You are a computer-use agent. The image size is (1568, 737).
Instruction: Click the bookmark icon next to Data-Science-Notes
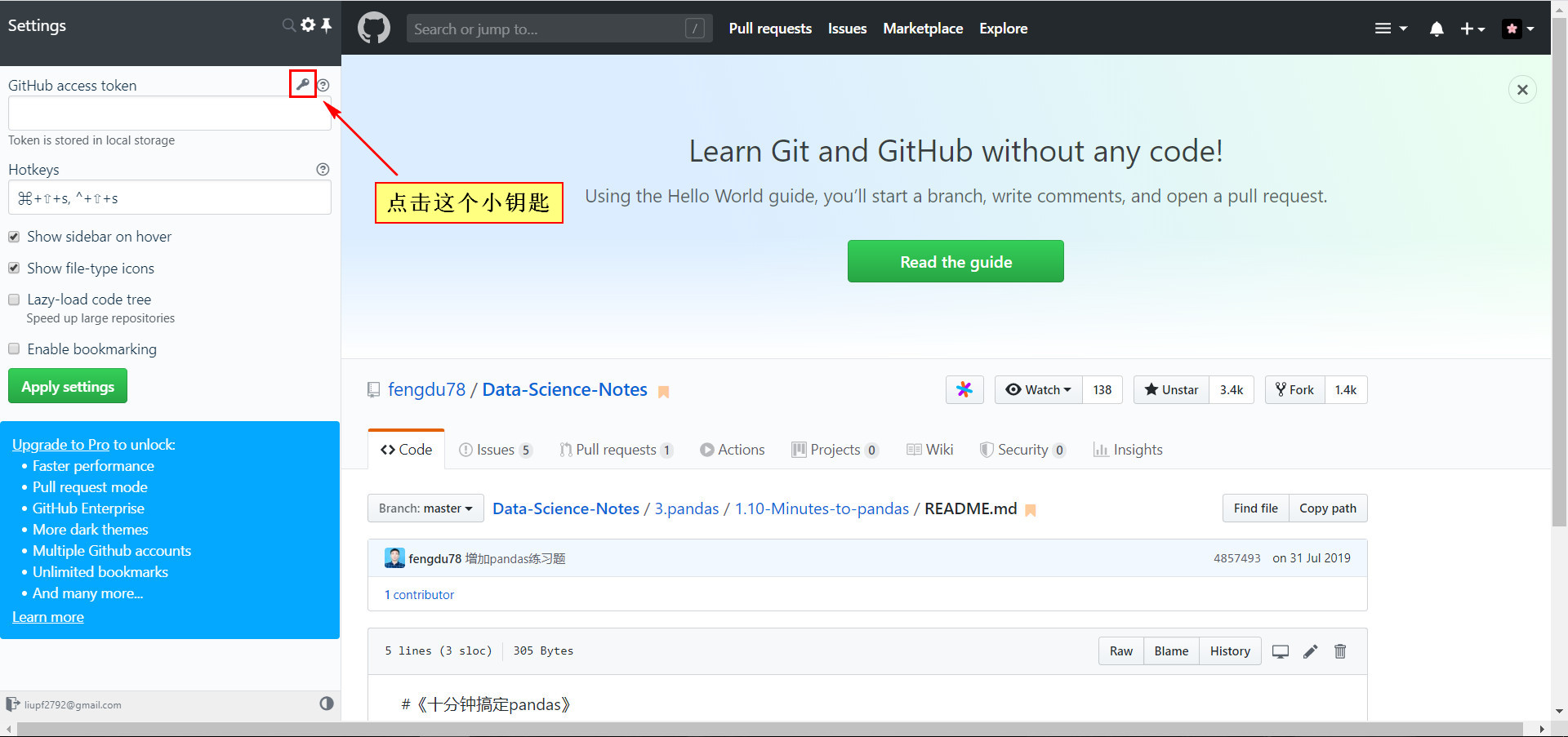pyautogui.click(x=664, y=392)
